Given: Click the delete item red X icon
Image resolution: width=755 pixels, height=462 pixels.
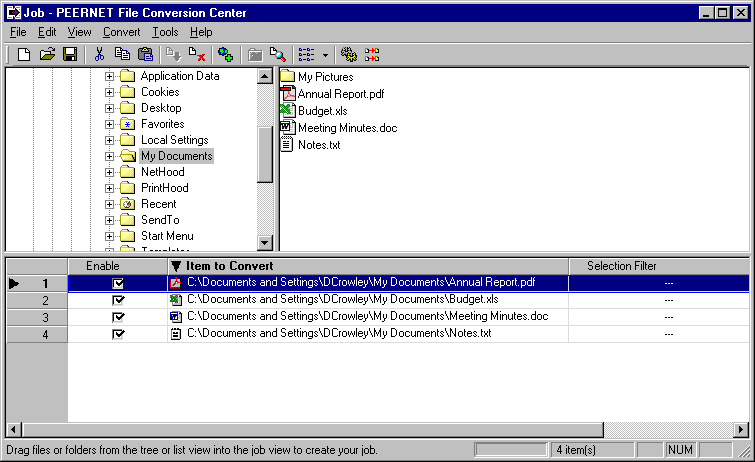Looking at the screenshot, I should pyautogui.click(x=197, y=54).
